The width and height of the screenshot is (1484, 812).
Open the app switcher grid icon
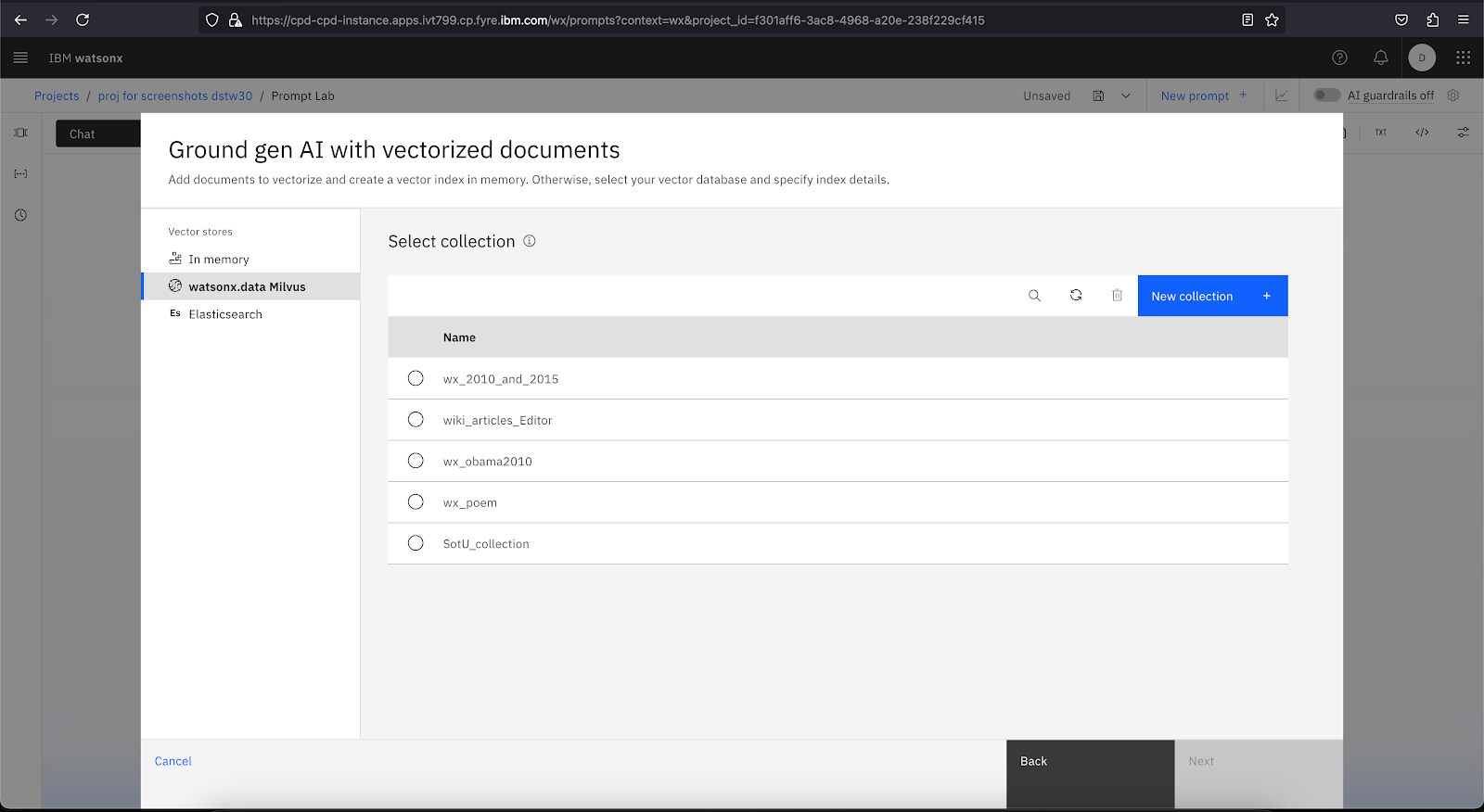click(x=1463, y=57)
